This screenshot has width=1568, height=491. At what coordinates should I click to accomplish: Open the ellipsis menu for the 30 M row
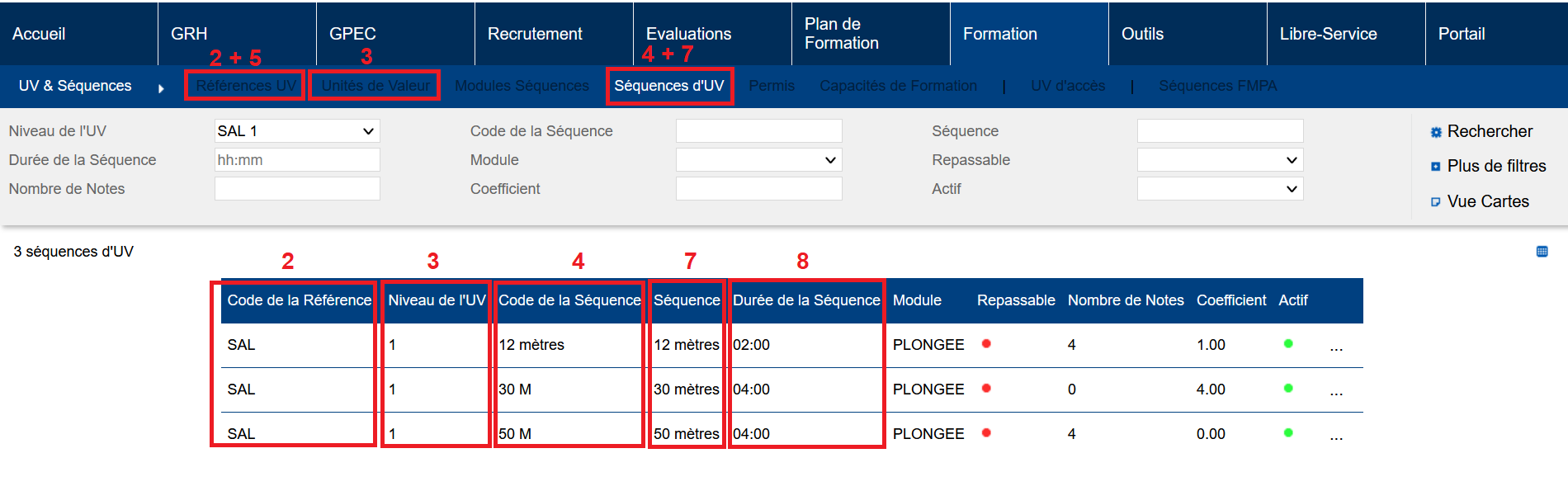click(1336, 391)
